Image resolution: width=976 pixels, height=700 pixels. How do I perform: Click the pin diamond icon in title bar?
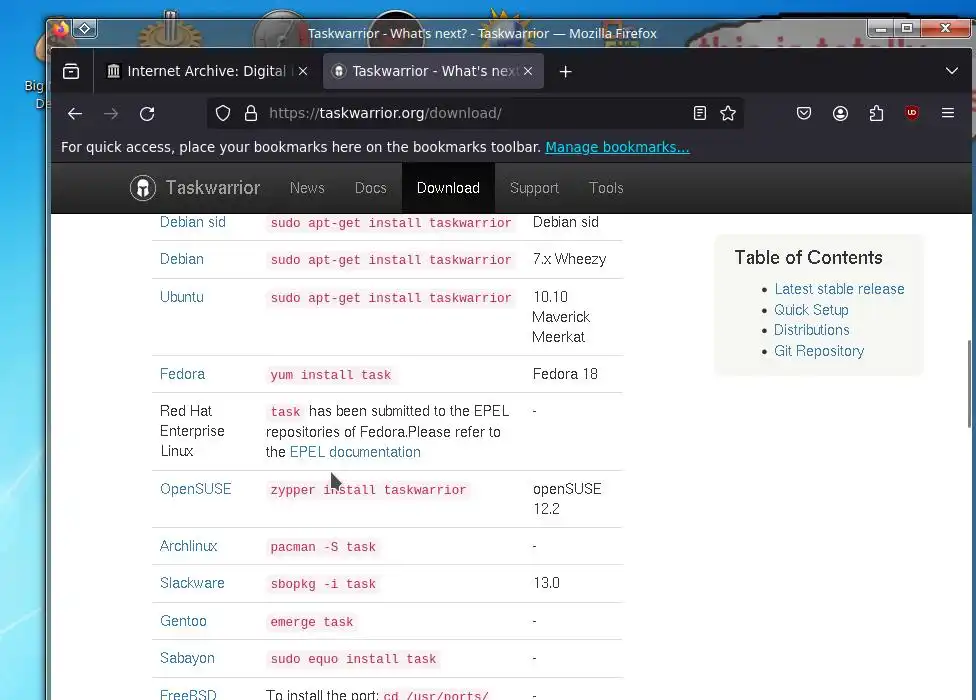tap(85, 29)
